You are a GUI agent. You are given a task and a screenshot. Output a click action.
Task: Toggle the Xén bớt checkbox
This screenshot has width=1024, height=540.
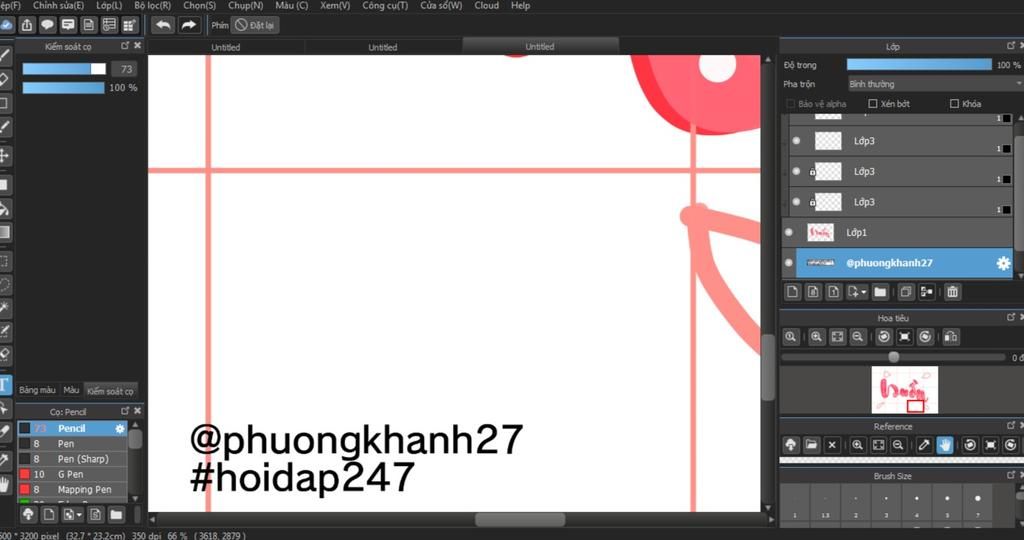coord(872,104)
